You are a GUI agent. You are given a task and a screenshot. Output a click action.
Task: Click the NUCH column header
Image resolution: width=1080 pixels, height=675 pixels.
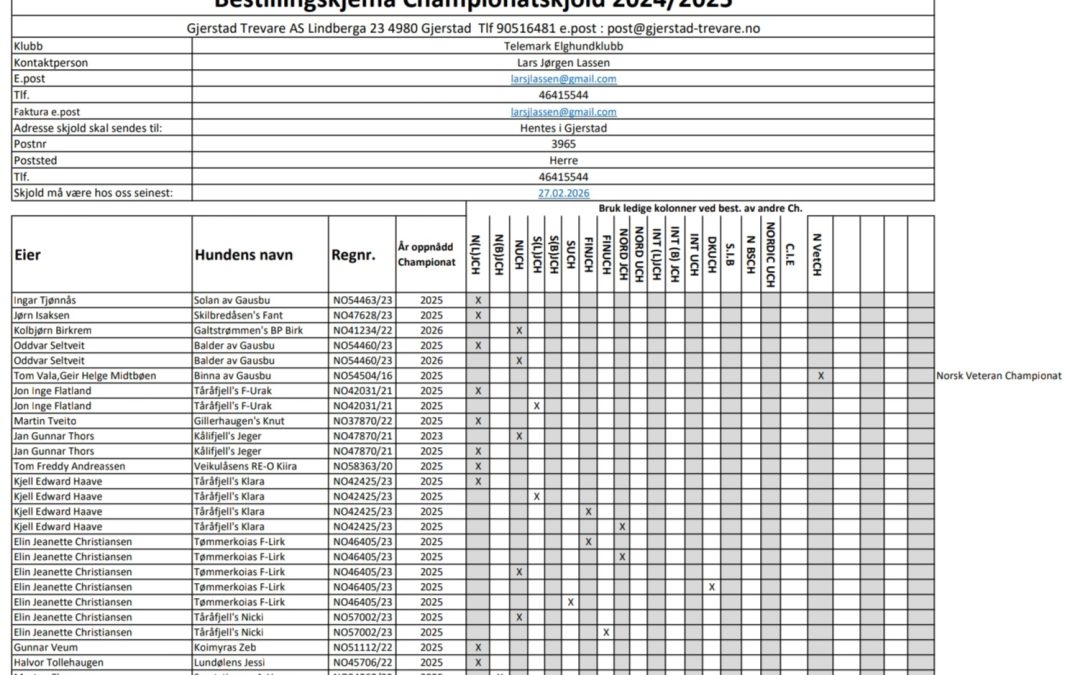coord(519,254)
